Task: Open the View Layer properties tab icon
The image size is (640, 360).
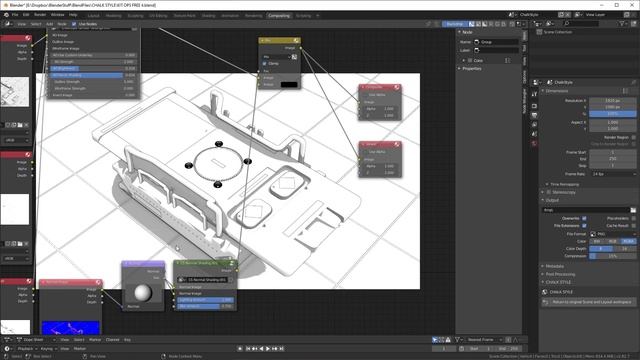Action: (534, 124)
